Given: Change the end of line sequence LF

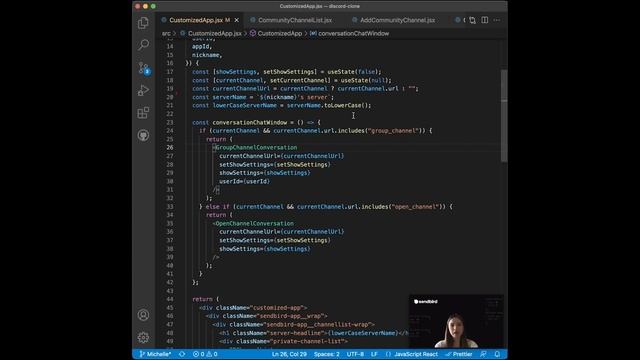Looking at the screenshot, I should pyautogui.click(x=374, y=354).
